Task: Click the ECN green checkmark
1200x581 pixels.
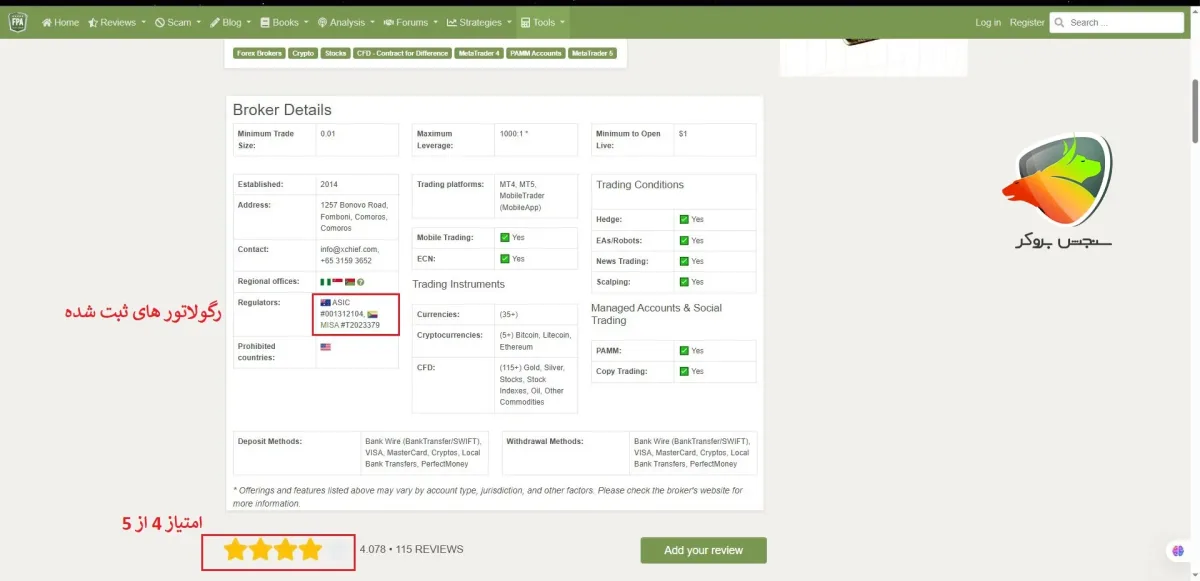Action: click(x=504, y=259)
